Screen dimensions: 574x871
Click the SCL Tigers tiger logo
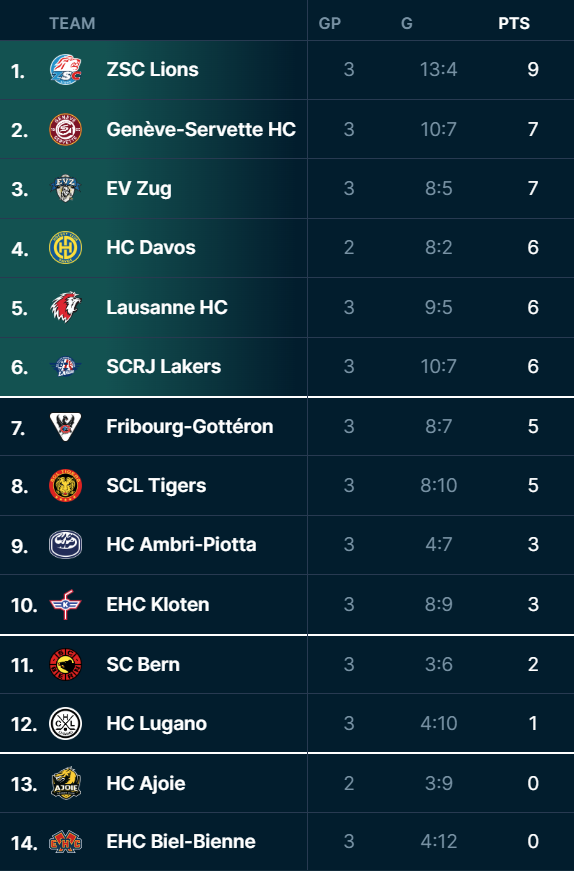pos(66,485)
